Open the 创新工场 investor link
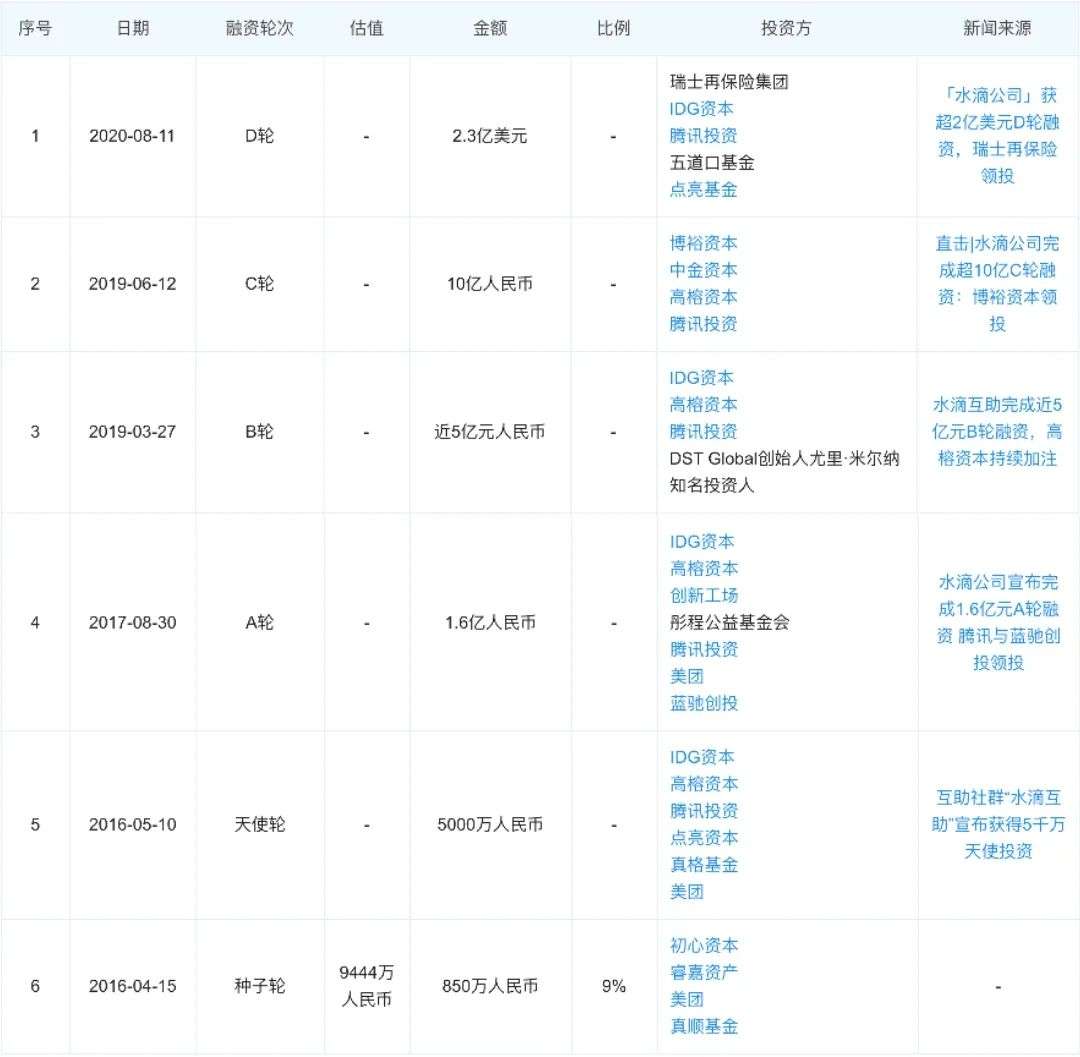The image size is (1080, 1057). [703, 596]
